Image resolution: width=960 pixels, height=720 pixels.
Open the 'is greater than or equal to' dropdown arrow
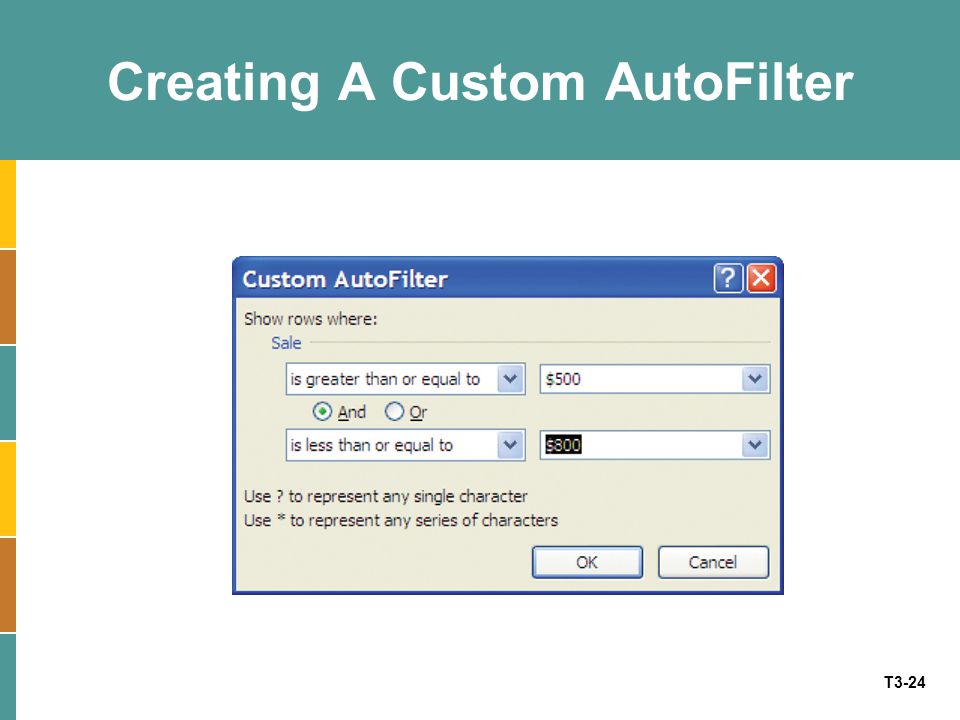pyautogui.click(x=510, y=379)
